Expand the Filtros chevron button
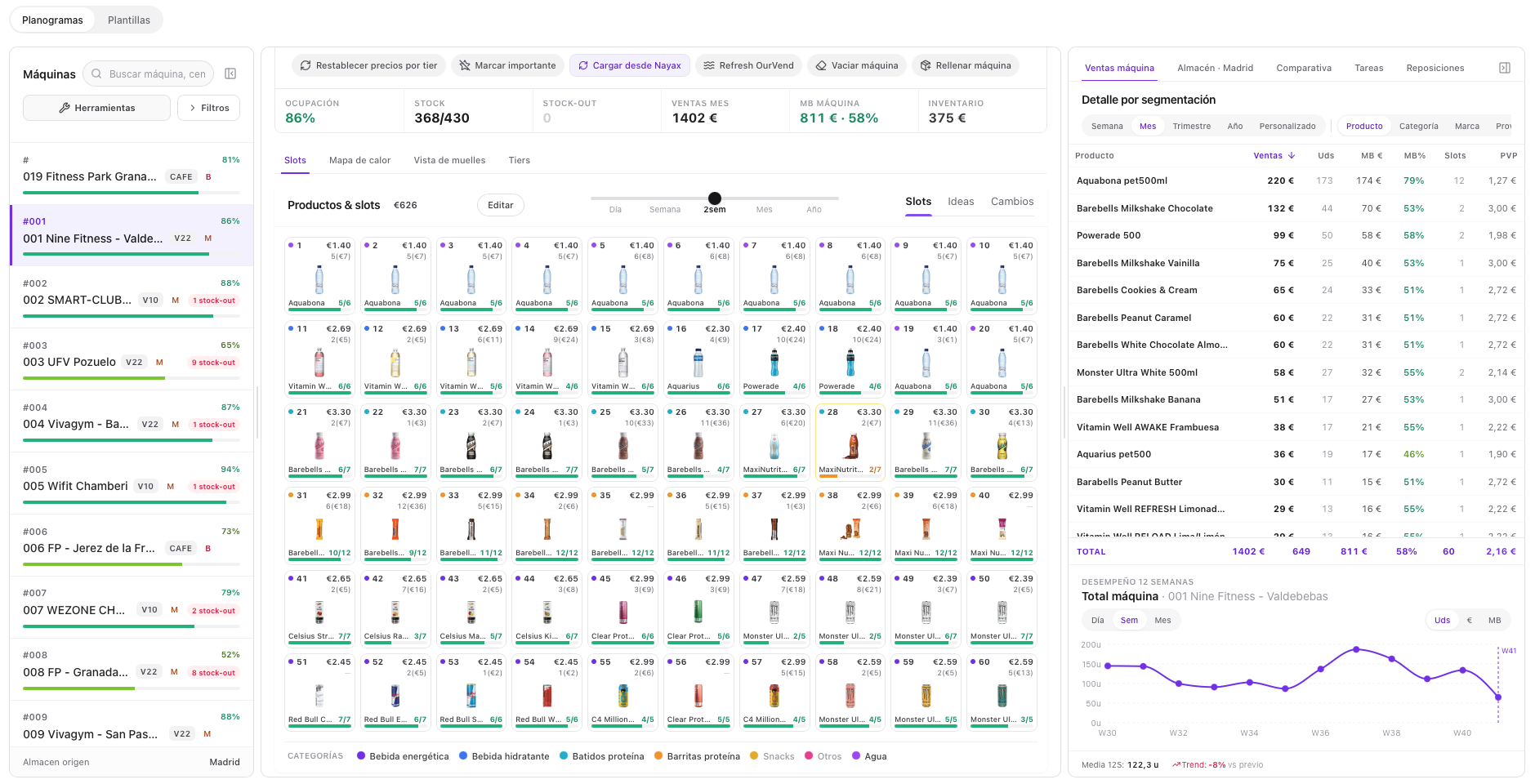Viewport: 1535px width, 784px height. (209, 108)
